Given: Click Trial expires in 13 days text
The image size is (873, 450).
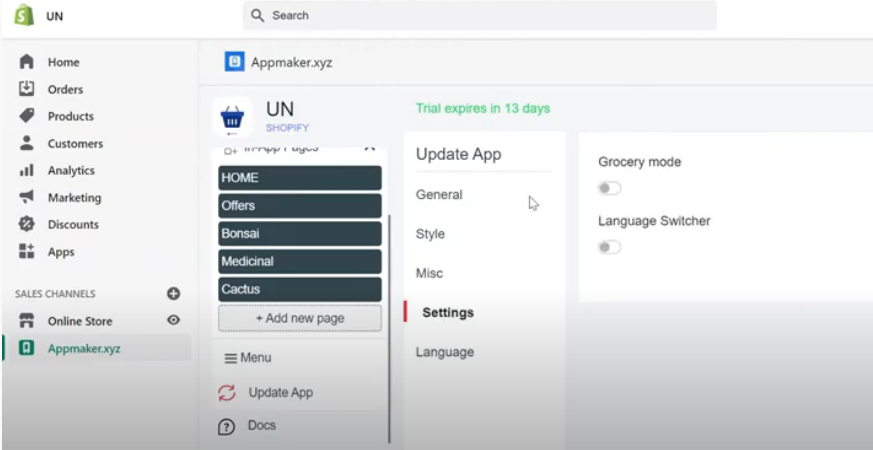Looking at the screenshot, I should [x=483, y=108].
